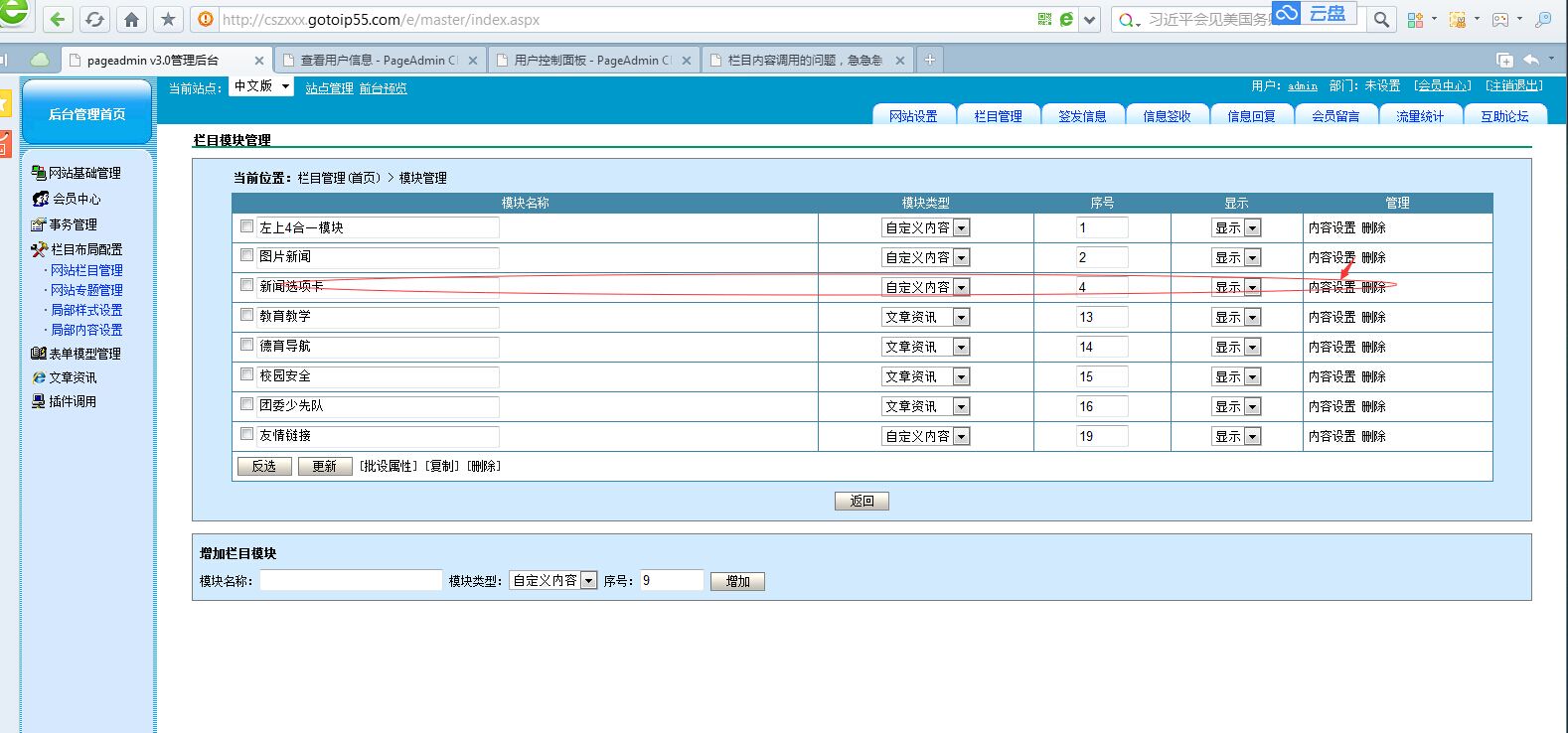Click the favorites star icon
Screen dimensions: 1568x733
tap(168, 19)
